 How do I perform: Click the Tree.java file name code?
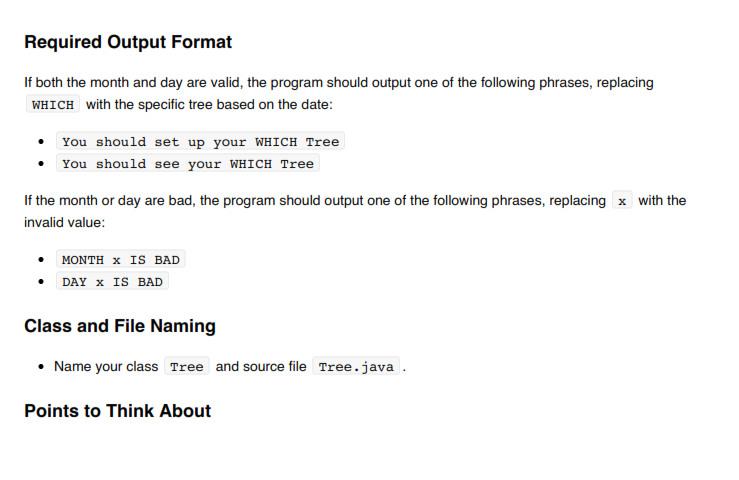pos(356,366)
